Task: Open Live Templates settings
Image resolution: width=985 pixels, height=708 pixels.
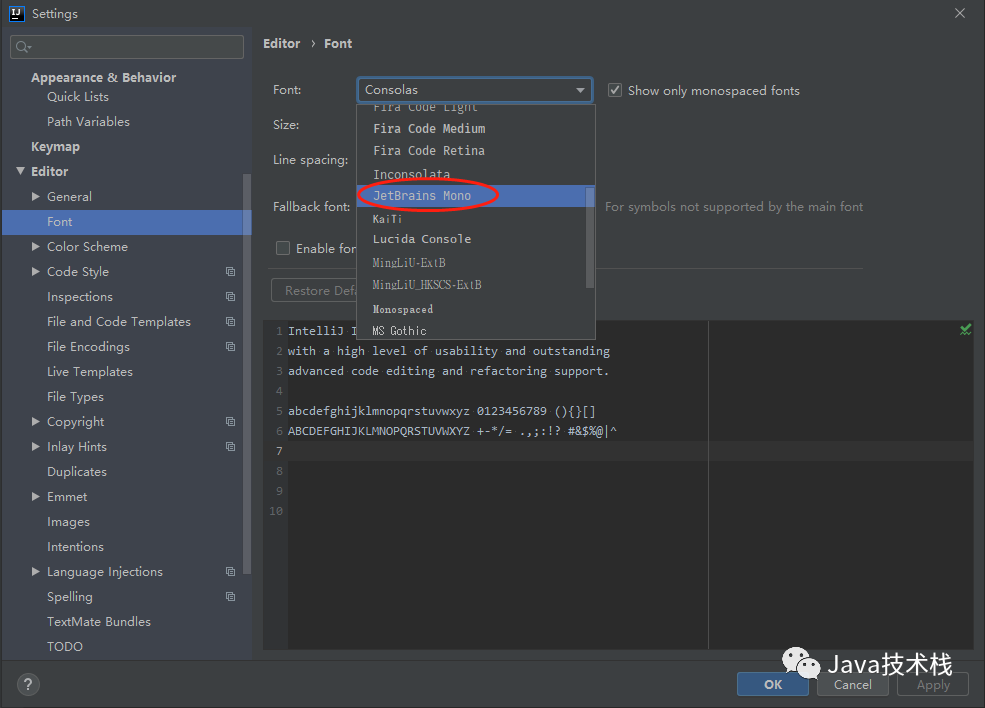Action: (x=90, y=372)
